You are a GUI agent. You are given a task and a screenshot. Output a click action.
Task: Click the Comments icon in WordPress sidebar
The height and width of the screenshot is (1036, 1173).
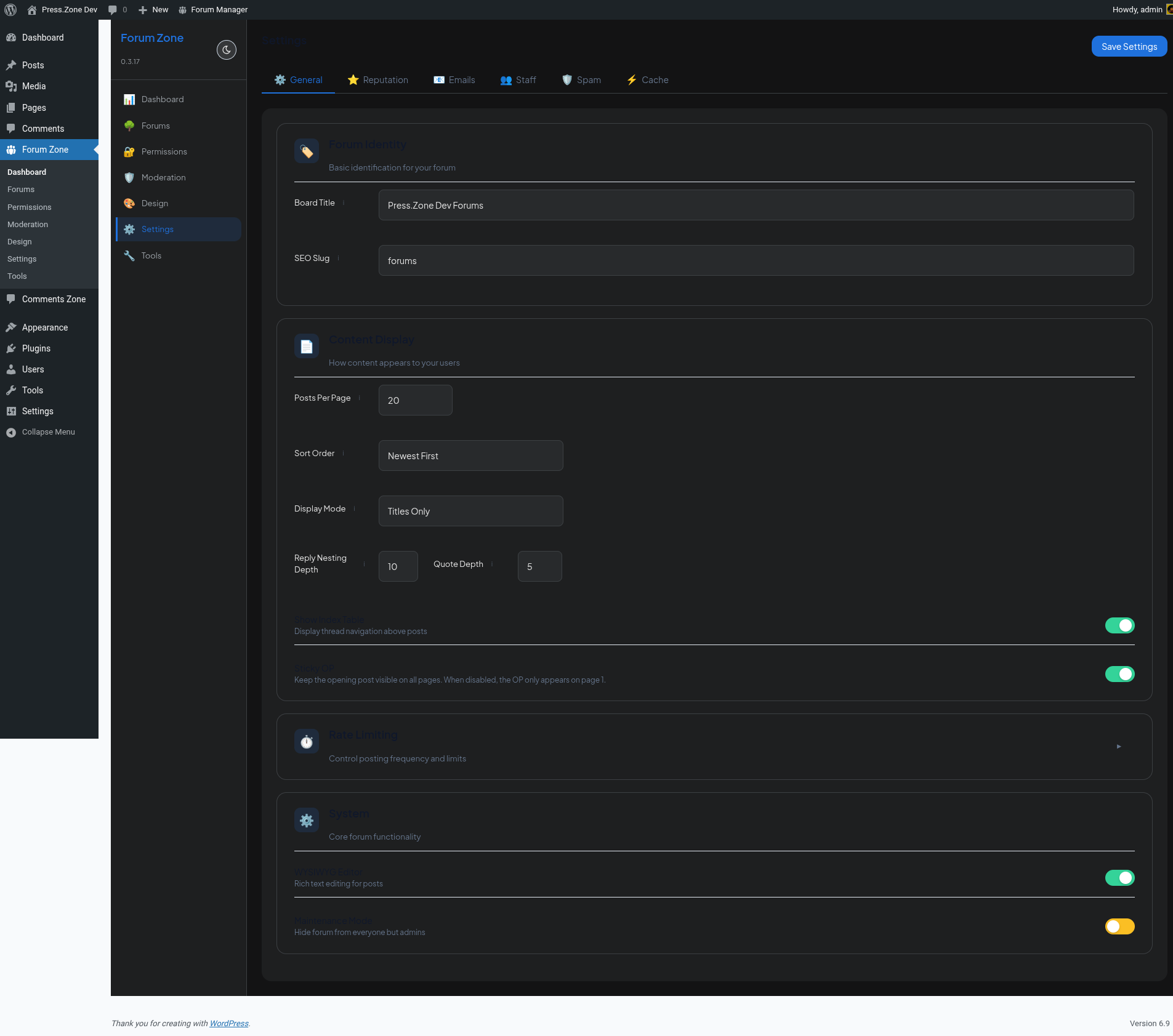click(x=11, y=129)
